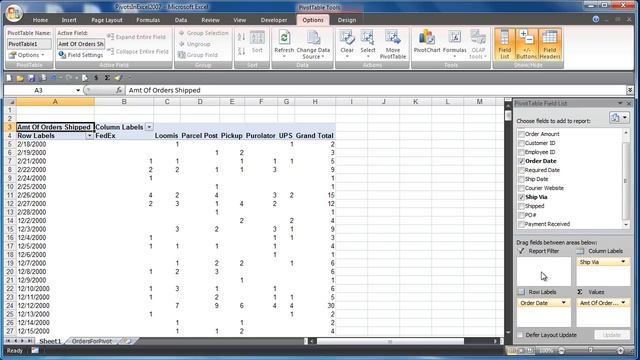Sort descending Z to A icon
Image resolution: width=640 pixels, height=360 pixels.
point(241,51)
